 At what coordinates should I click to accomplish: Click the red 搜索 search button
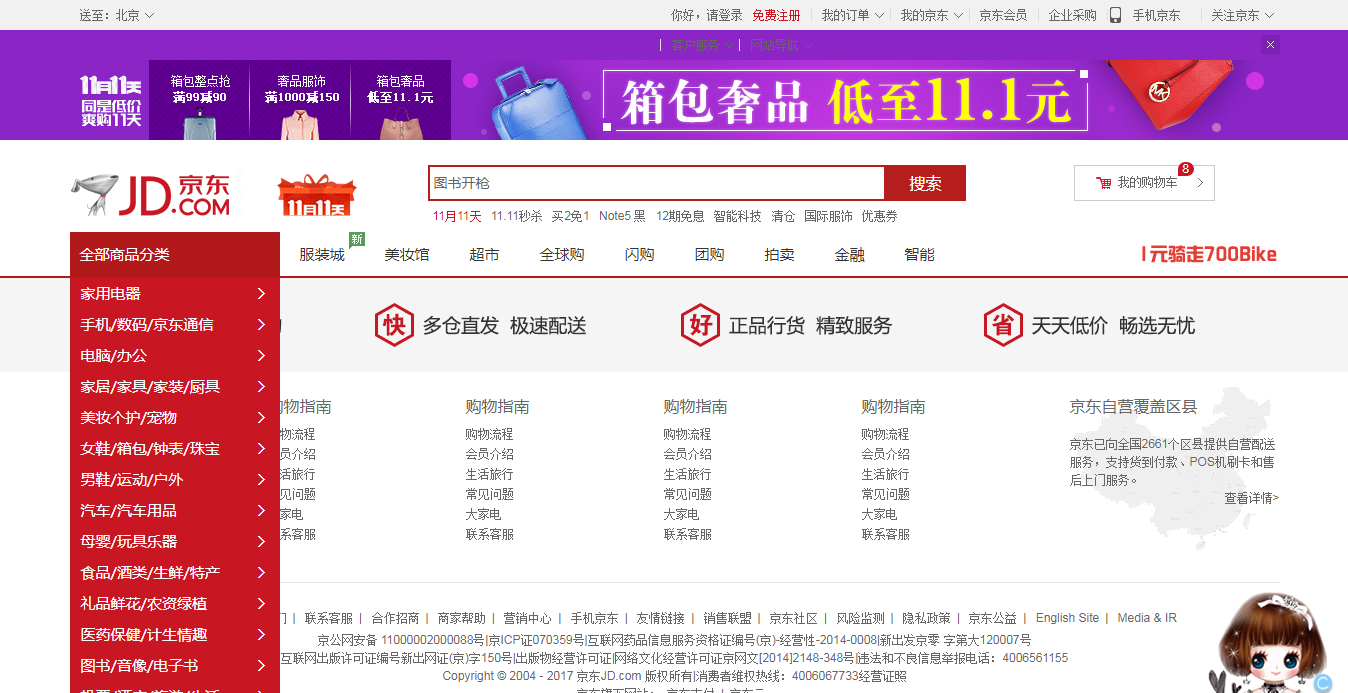coord(925,183)
